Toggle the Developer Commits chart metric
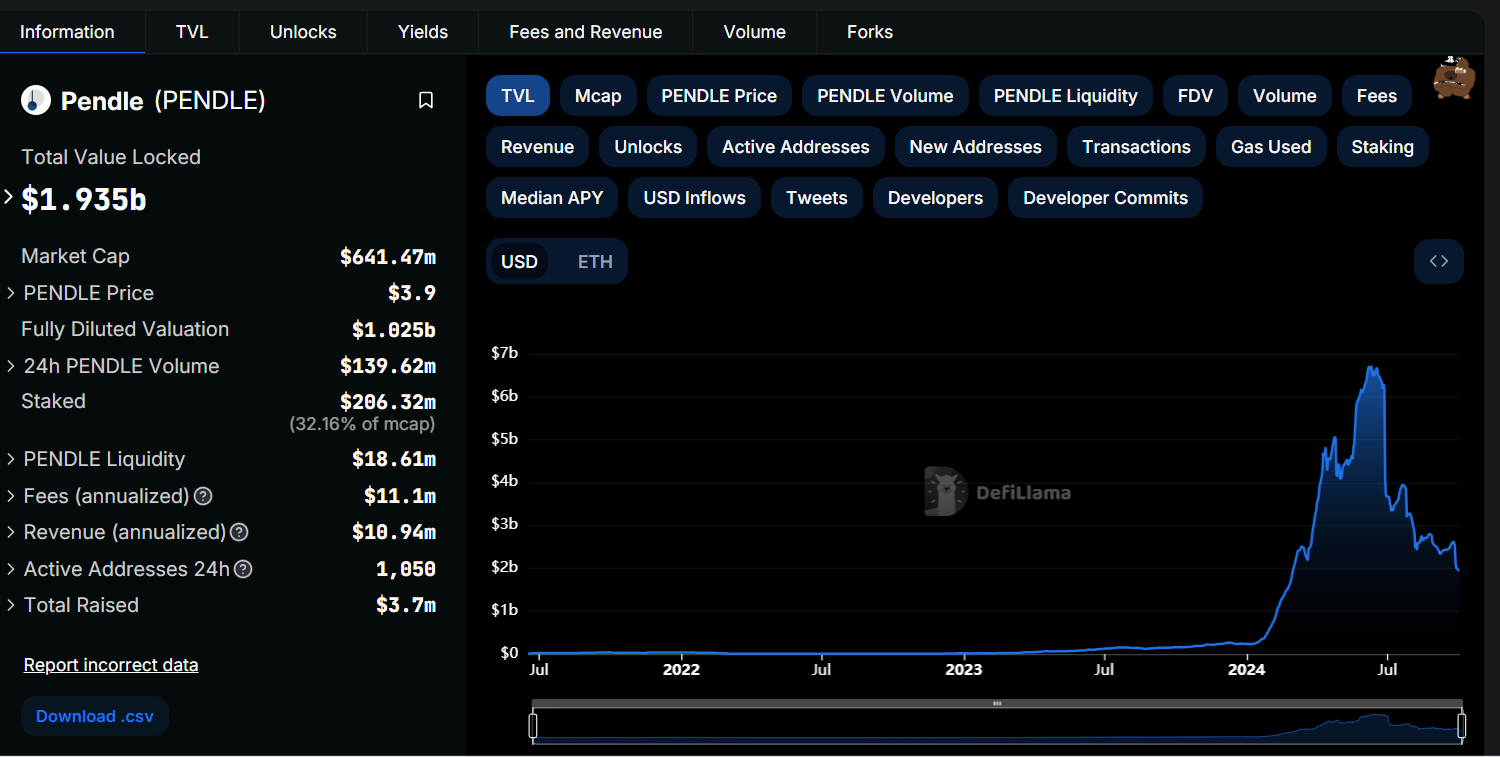The width and height of the screenshot is (1500, 757). coord(1105,198)
